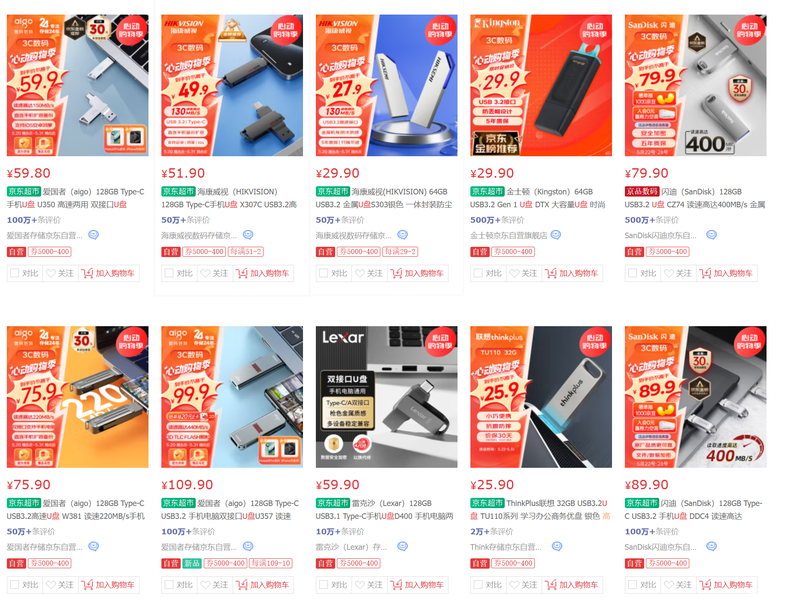This screenshot has width=800, height=609.
Task: Click chat icon beside Kingston flagship store
Action: [x=556, y=235]
